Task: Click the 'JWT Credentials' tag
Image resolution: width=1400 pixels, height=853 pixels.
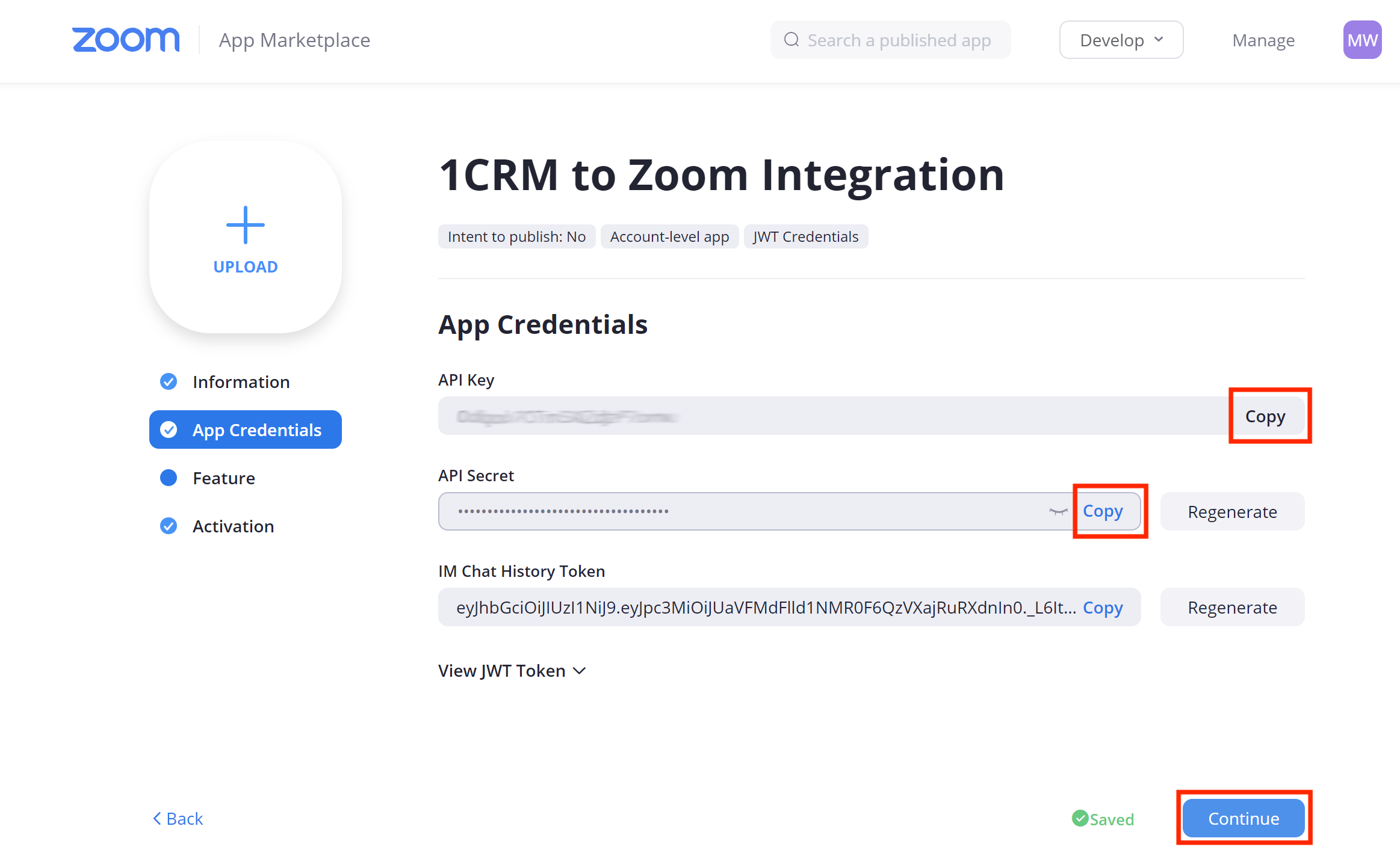Action: coord(805,236)
